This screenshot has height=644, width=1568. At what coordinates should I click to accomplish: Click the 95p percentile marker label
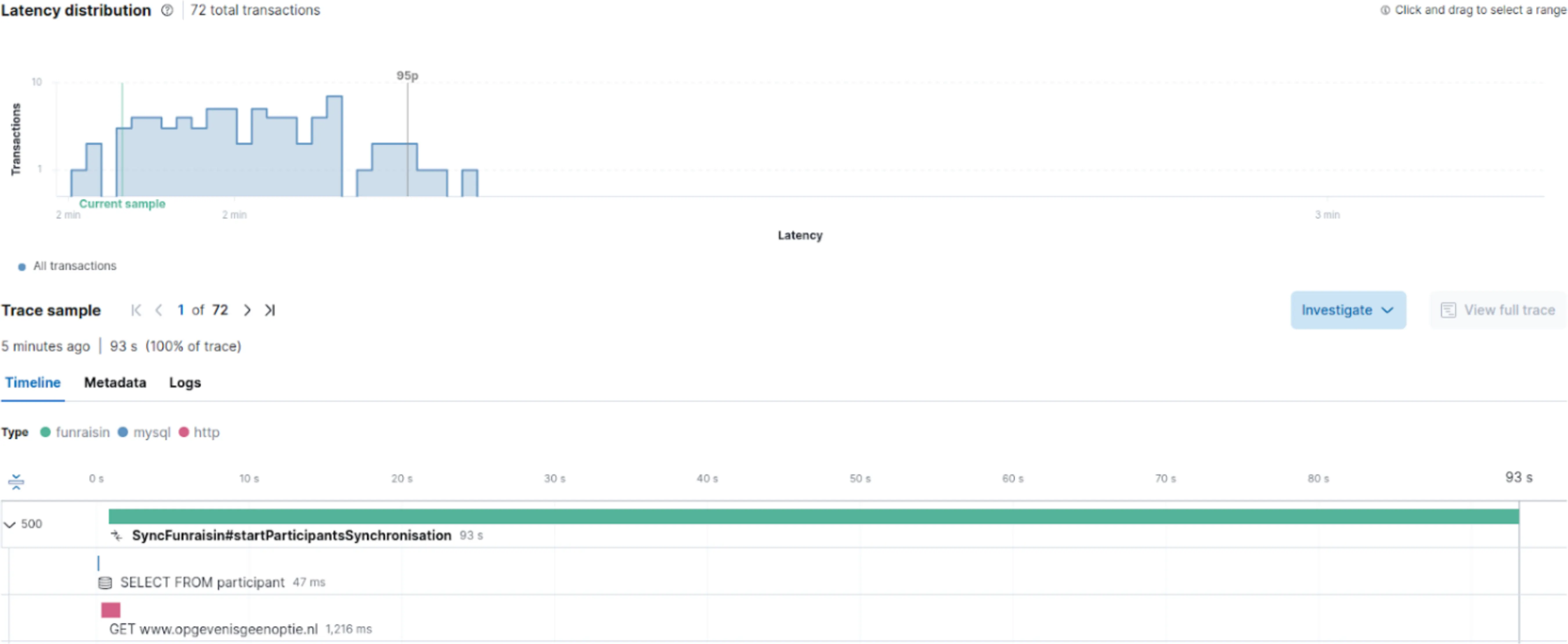pyautogui.click(x=407, y=76)
